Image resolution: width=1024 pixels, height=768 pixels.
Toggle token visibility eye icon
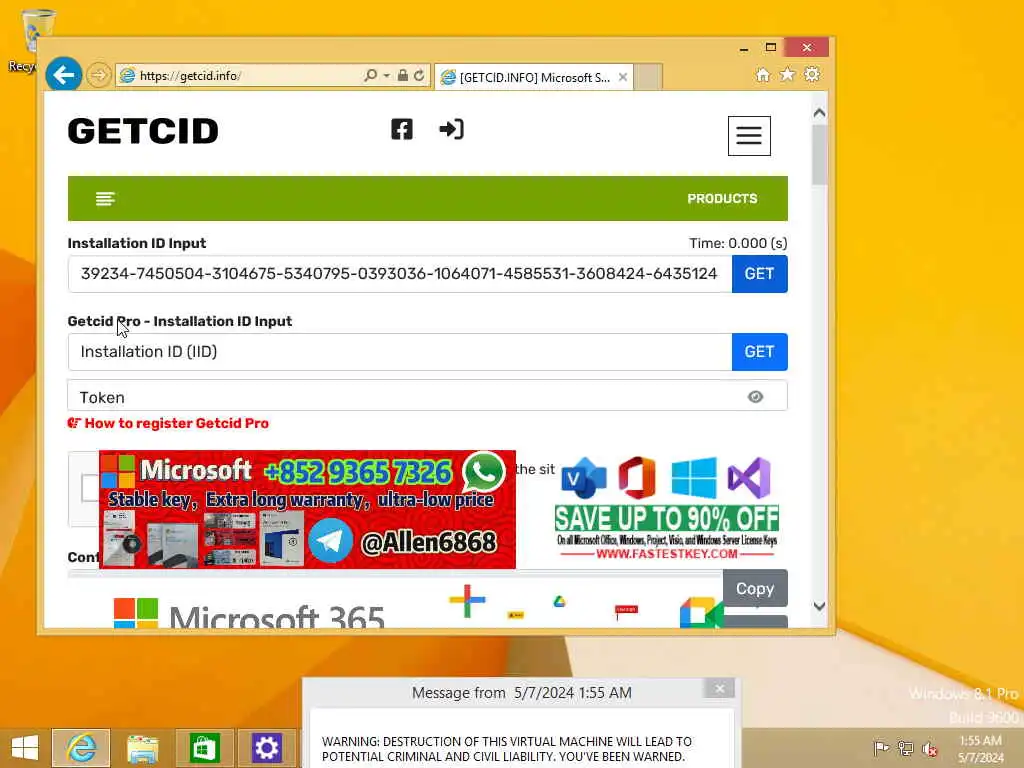click(755, 396)
